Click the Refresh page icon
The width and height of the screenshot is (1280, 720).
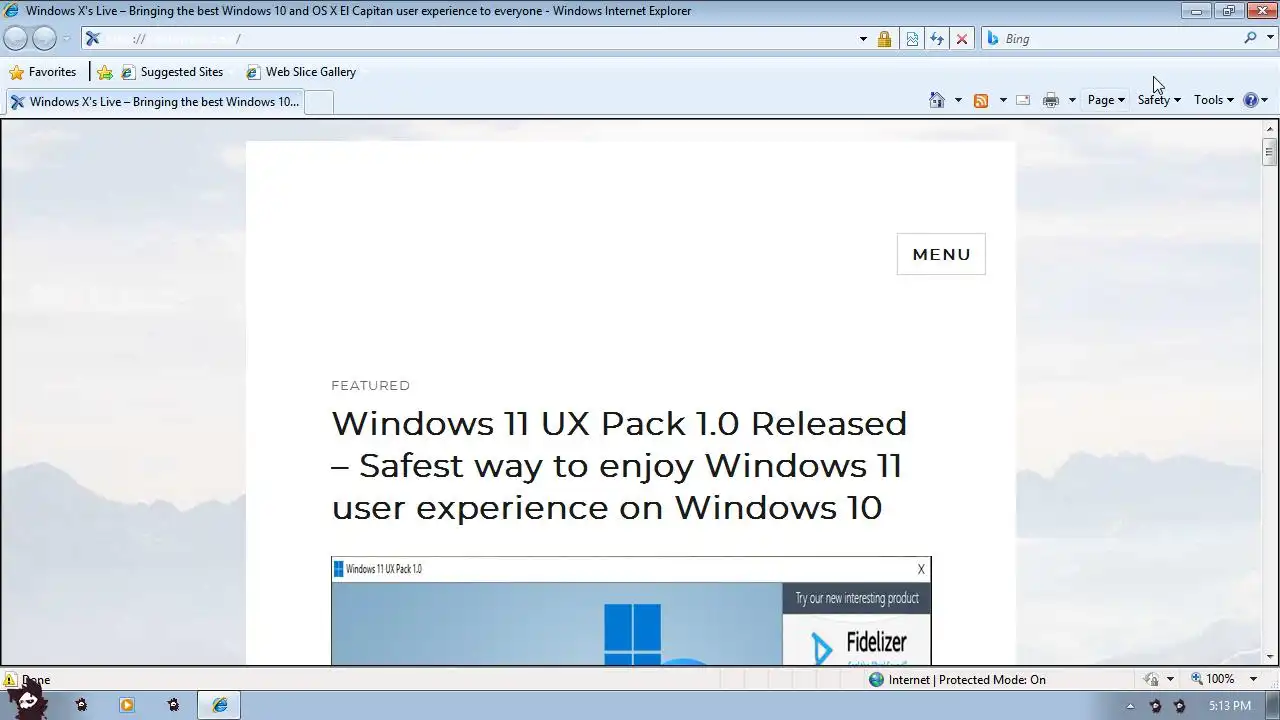(x=937, y=39)
